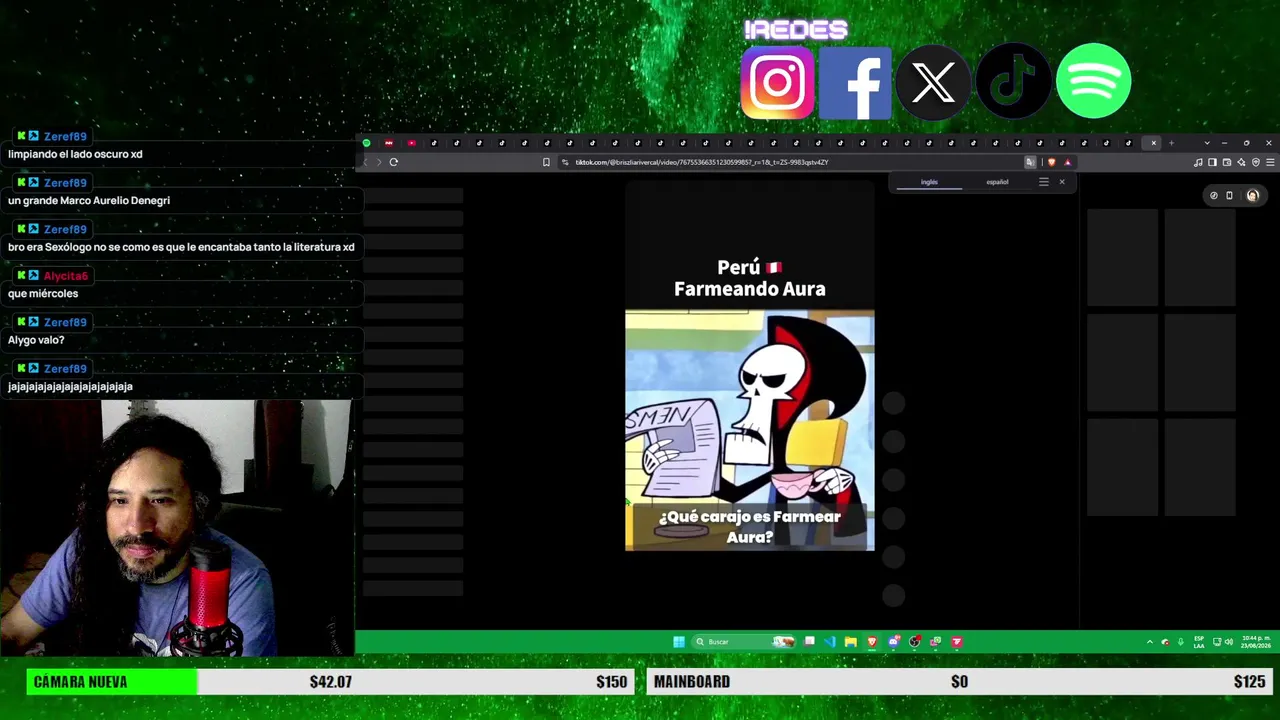
Task: Open File Explorer from the taskbar
Action: tap(850, 642)
